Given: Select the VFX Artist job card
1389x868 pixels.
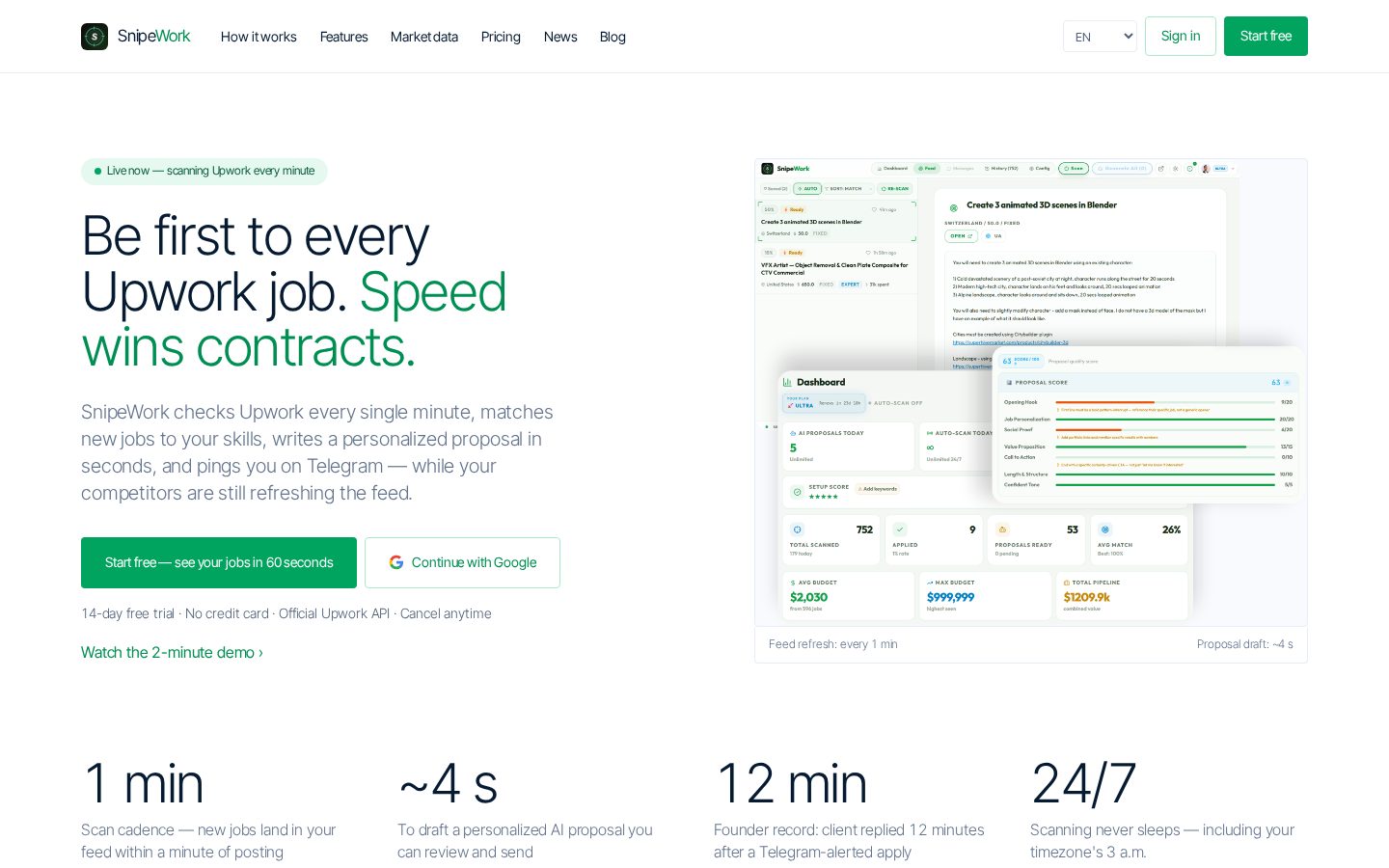Looking at the screenshot, I should pyautogui.click(x=836, y=268).
